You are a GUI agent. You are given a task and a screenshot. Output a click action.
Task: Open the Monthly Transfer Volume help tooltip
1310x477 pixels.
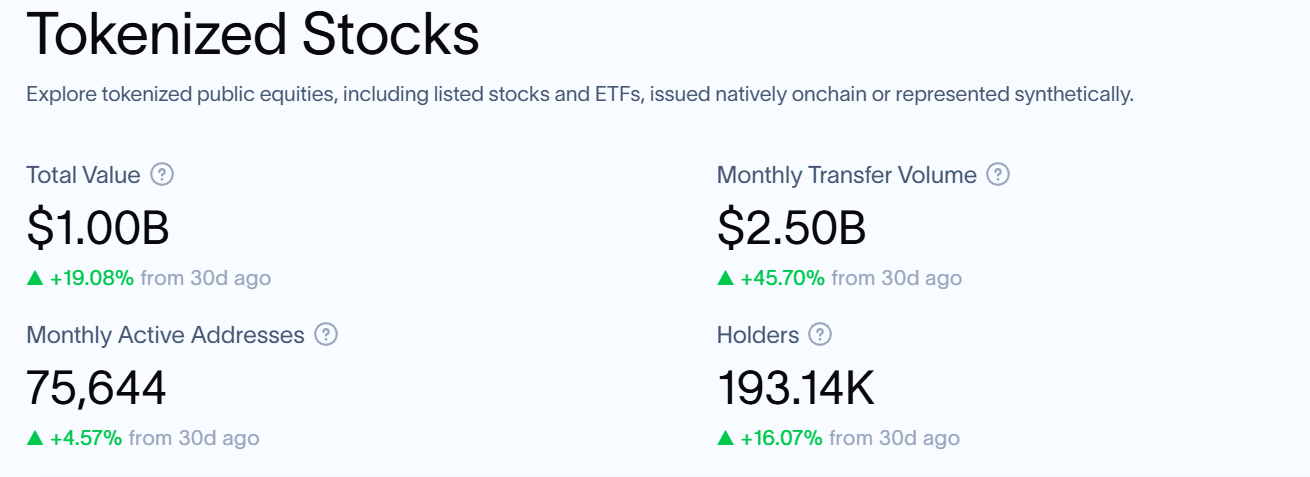click(x=998, y=175)
